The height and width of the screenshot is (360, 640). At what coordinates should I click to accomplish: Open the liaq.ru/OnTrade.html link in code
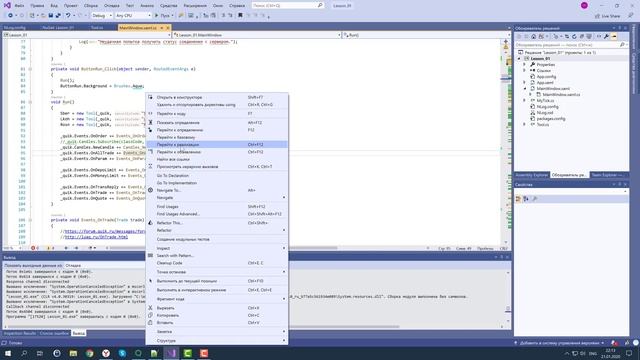pyautogui.click(x=96, y=237)
